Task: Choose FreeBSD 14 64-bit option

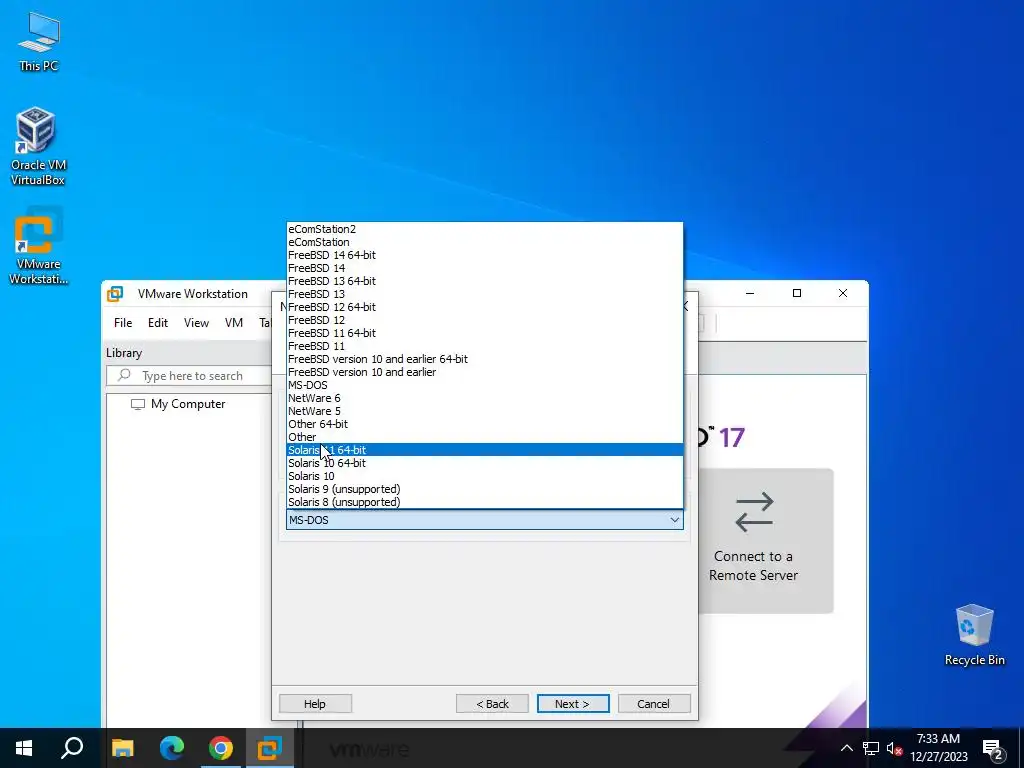Action: pos(485,255)
